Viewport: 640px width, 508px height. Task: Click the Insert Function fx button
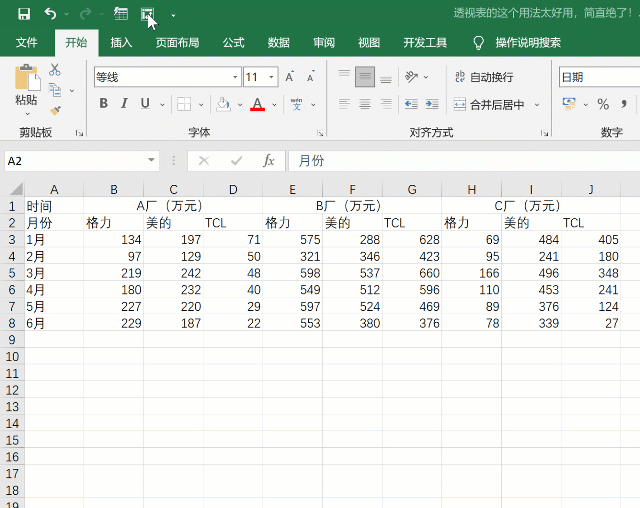tap(268, 161)
